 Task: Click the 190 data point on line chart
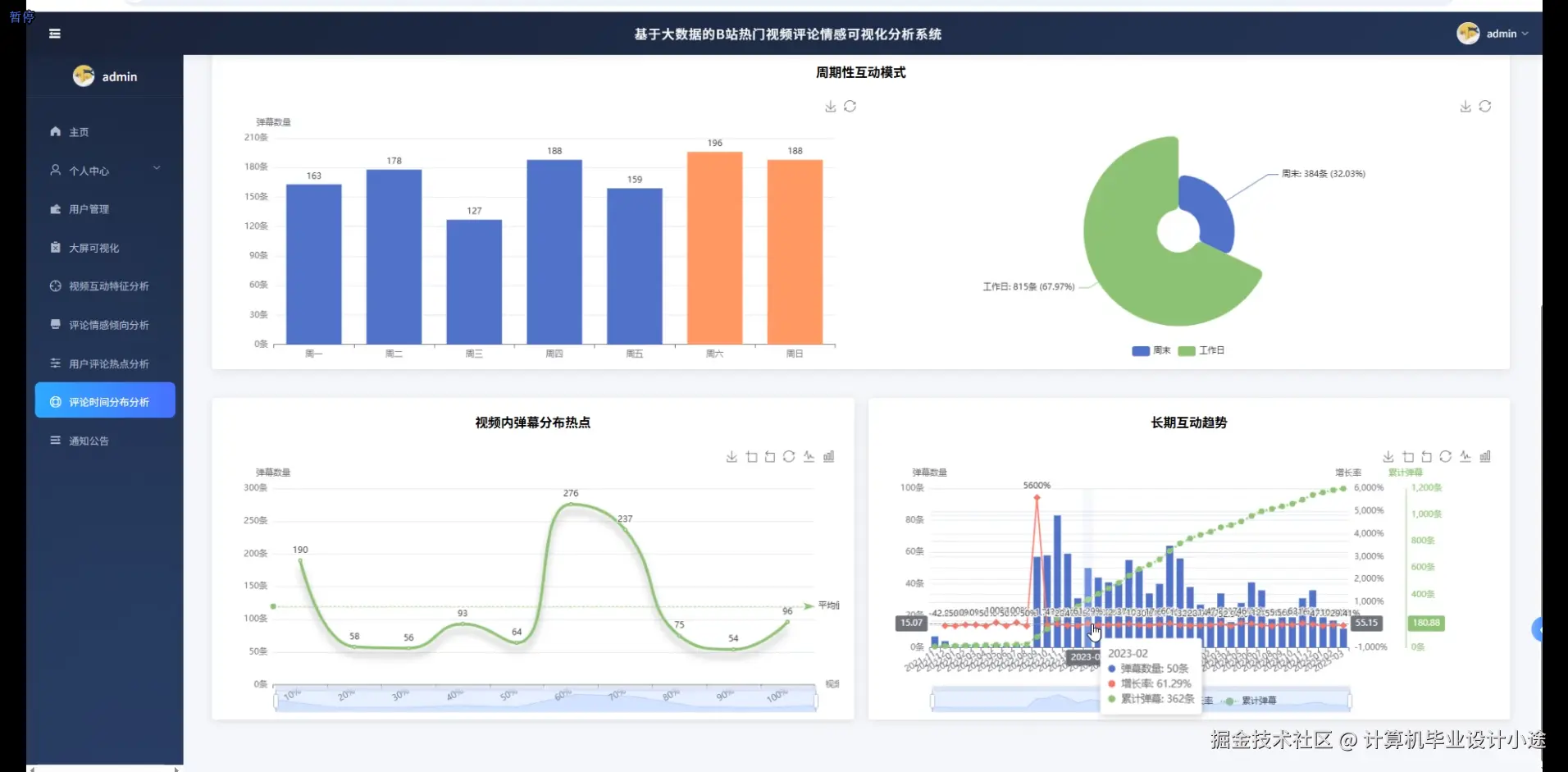click(300, 560)
